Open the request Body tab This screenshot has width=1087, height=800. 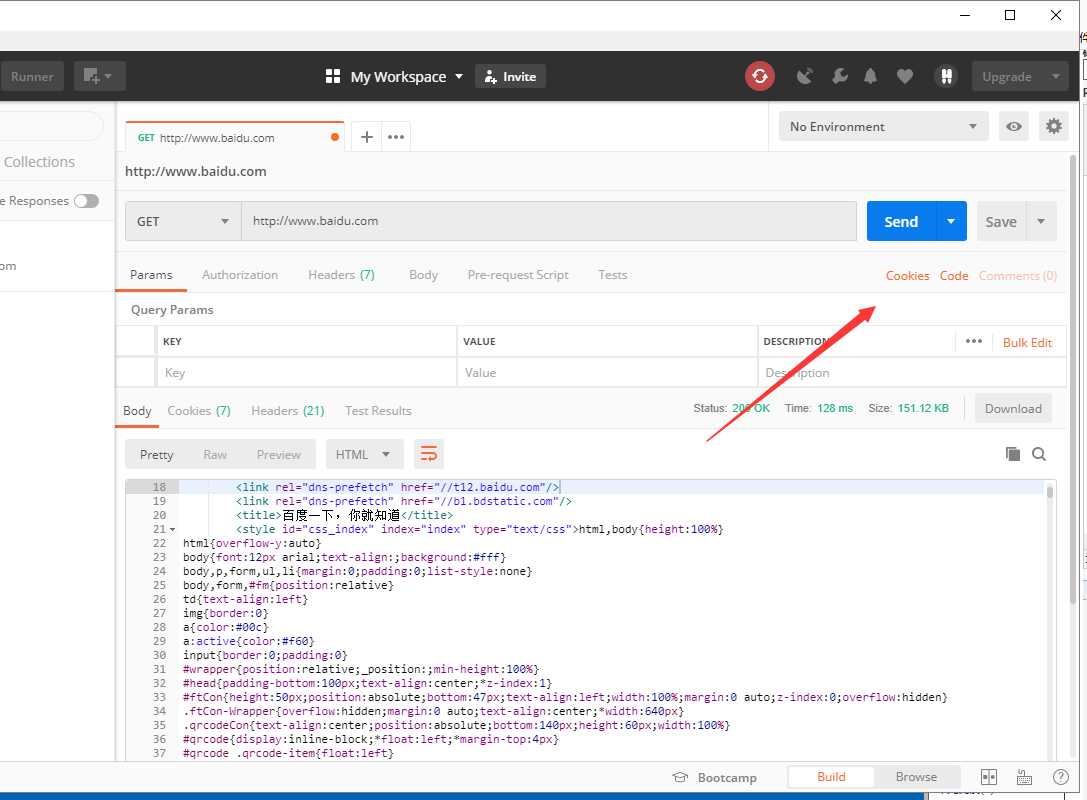pos(424,275)
